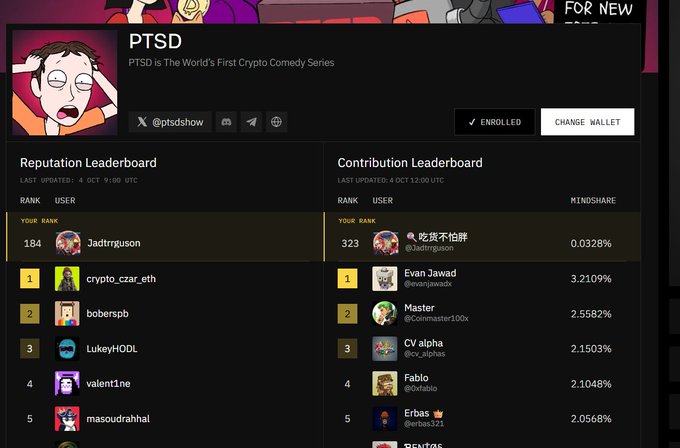Open CV alpha avatar

tap(385, 349)
